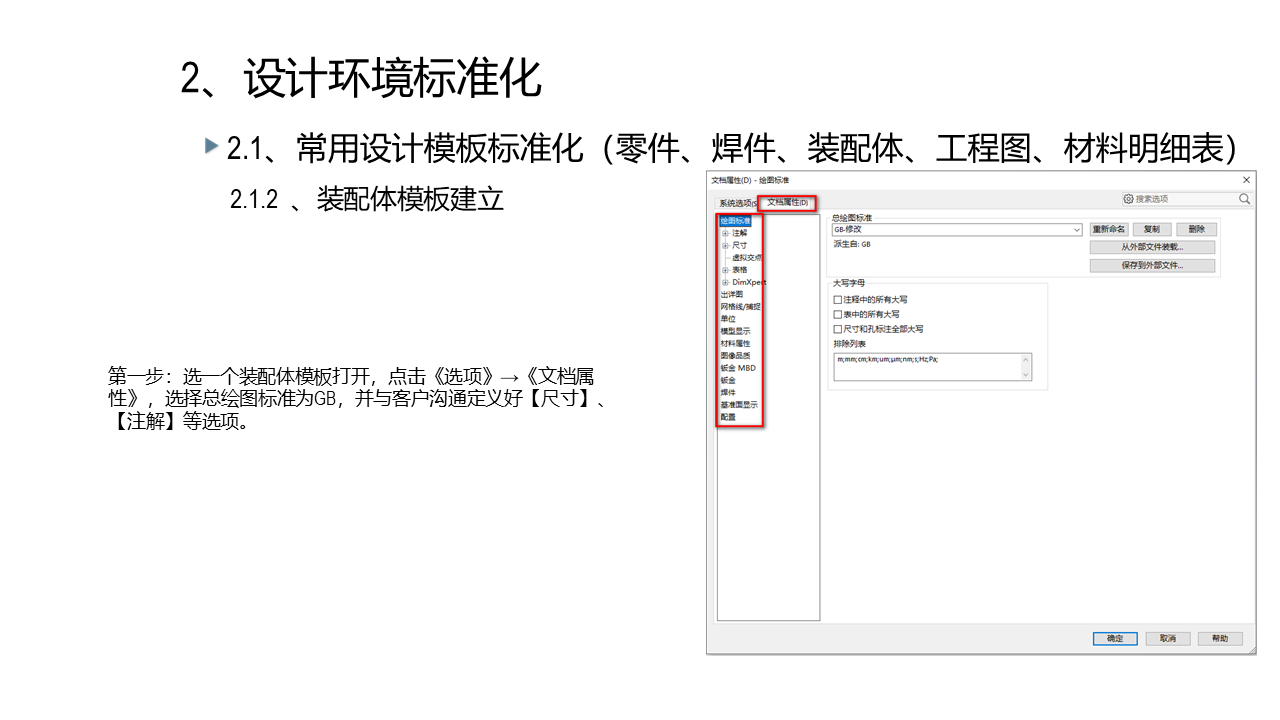Click the gear icon in search box

[1128, 199]
